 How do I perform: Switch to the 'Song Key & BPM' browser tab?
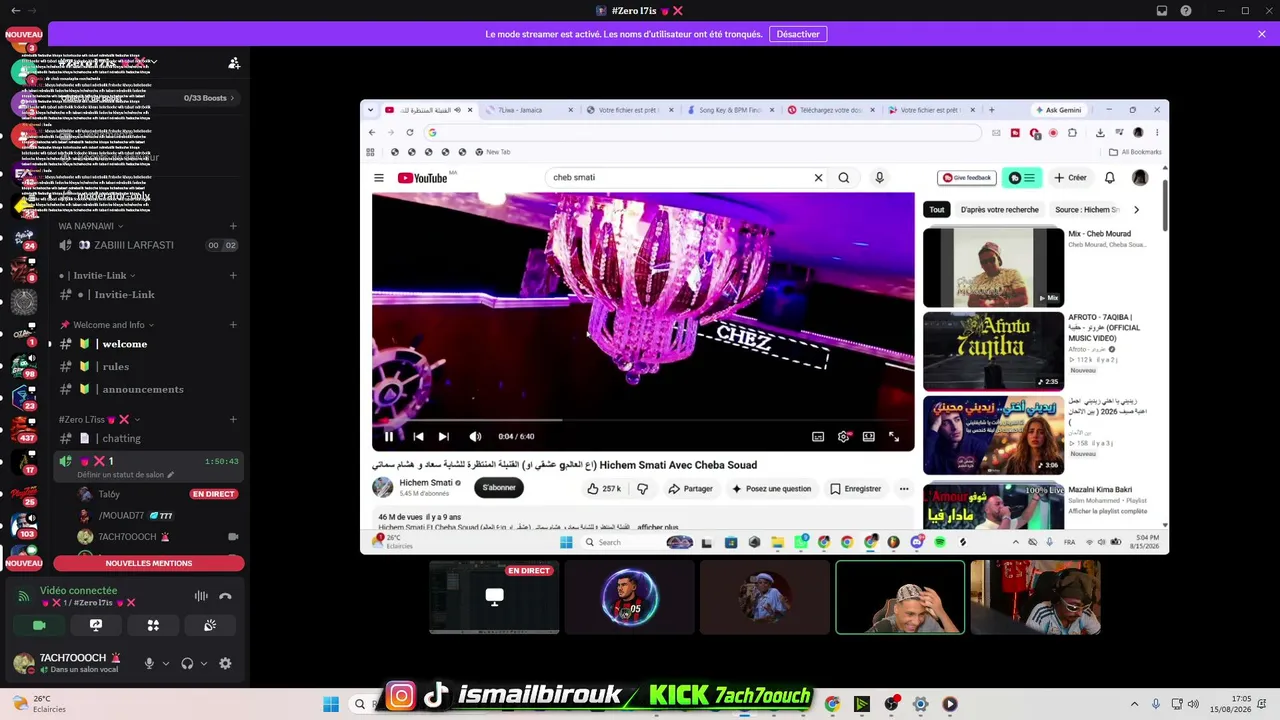coord(730,110)
